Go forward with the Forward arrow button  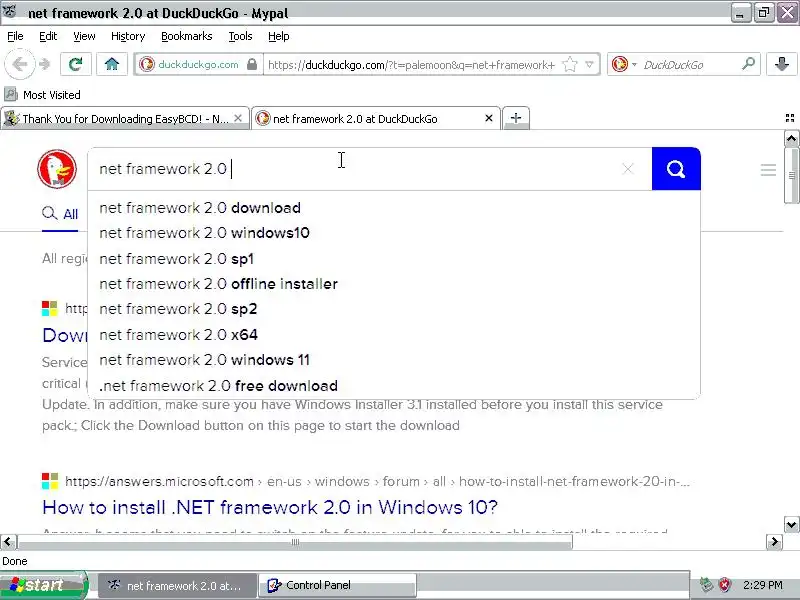coord(45,64)
